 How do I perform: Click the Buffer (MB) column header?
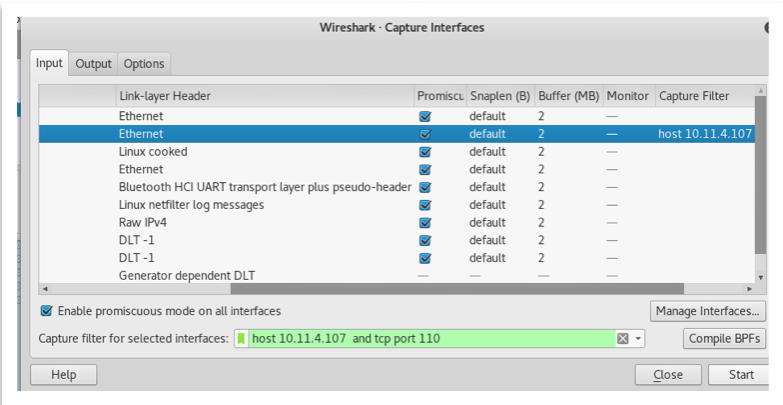[x=568, y=96]
